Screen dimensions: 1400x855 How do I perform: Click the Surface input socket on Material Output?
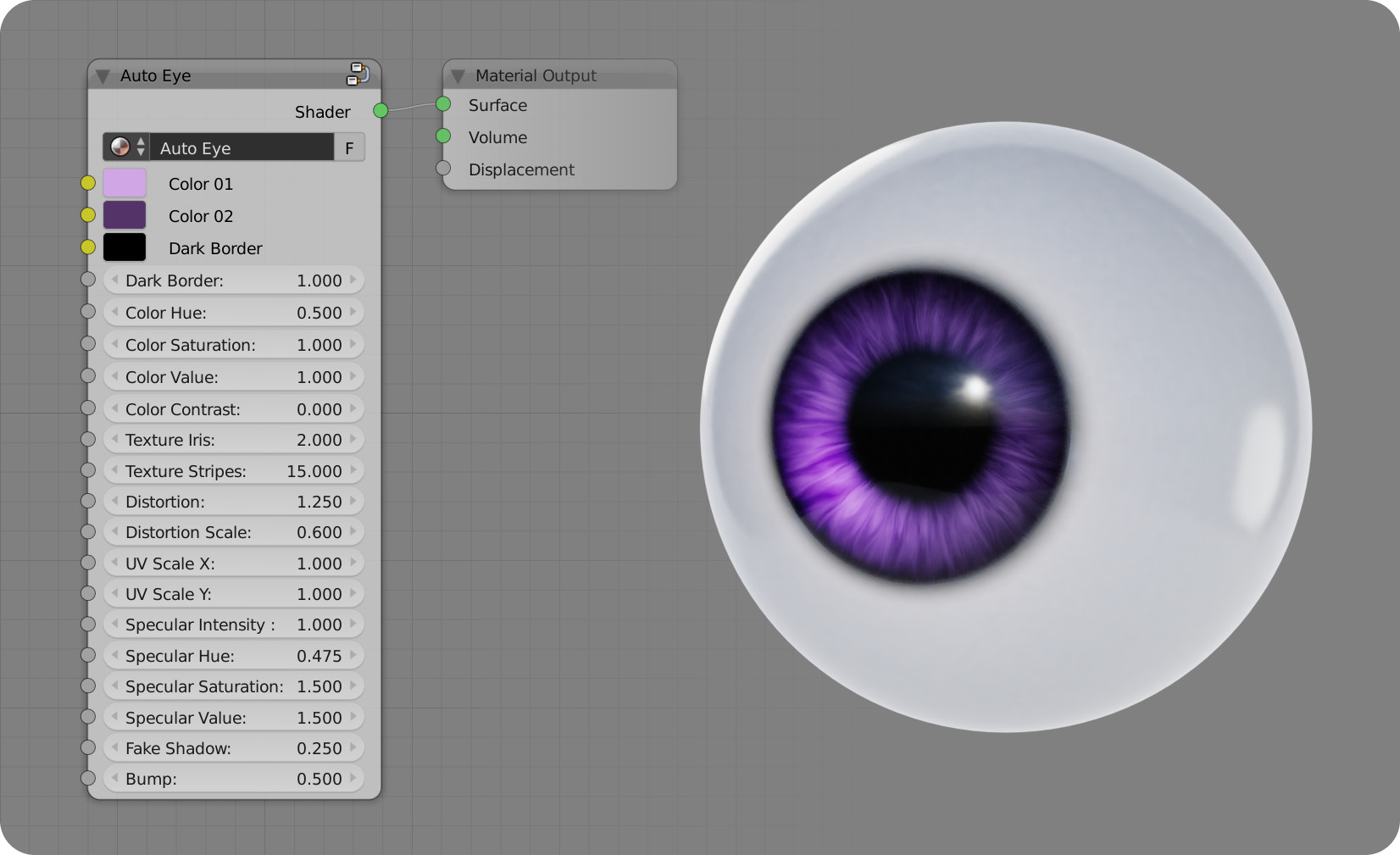click(443, 104)
